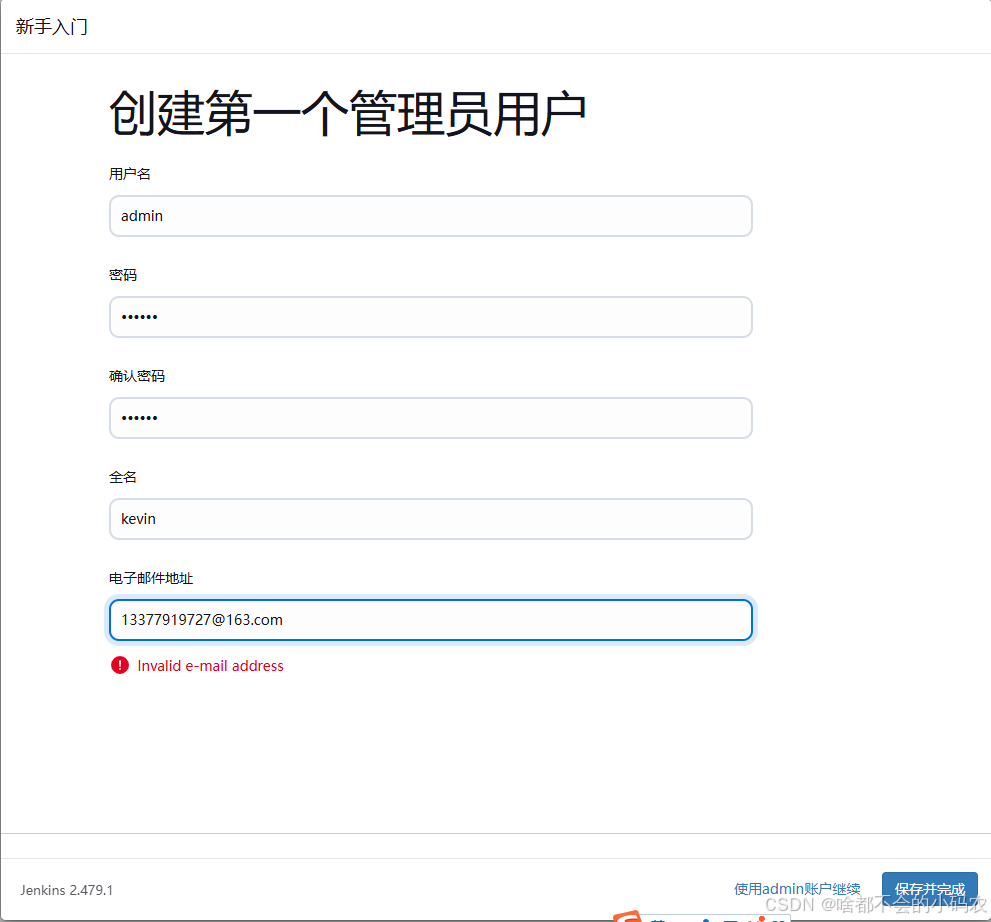The height and width of the screenshot is (922, 991).
Task: Click the Jenkins 2.479.1 version label
Action: tap(65, 890)
